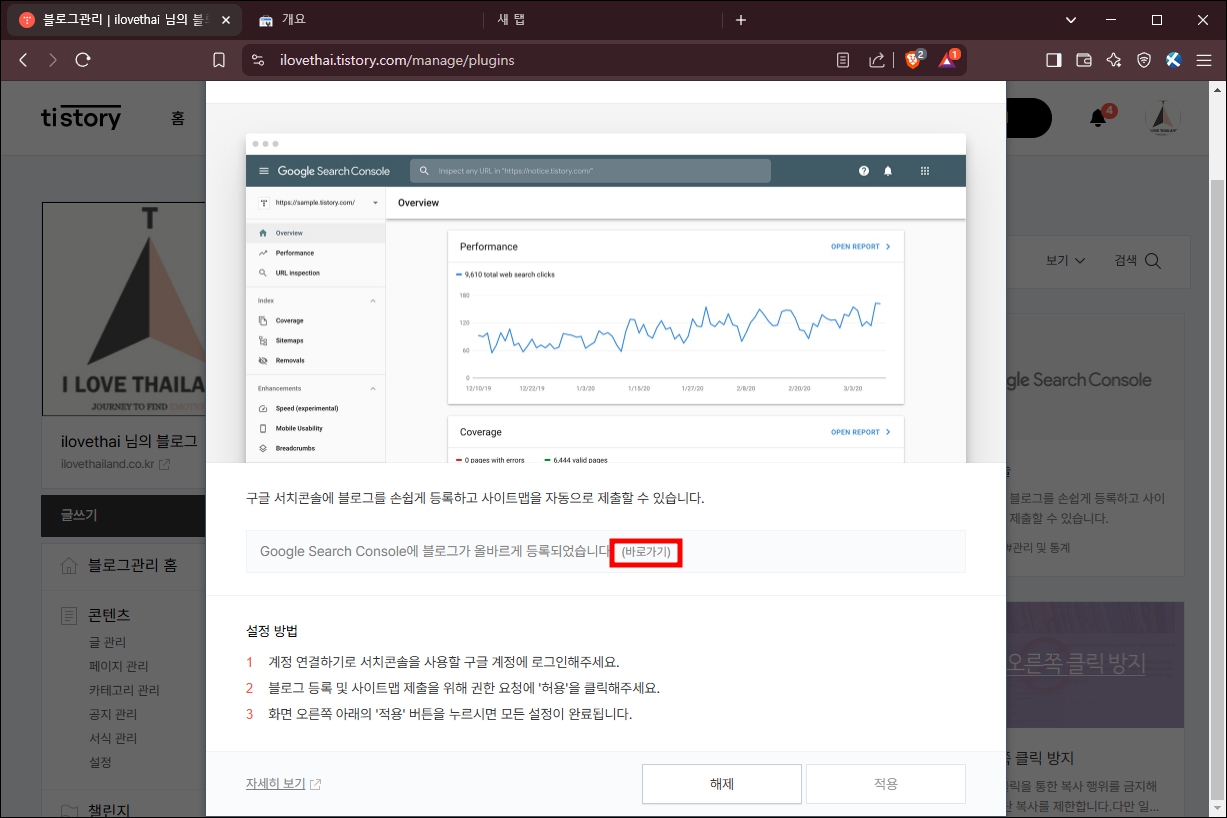Click the Leo AI sparkle icon
This screenshot has width=1227, height=818.
(1113, 60)
